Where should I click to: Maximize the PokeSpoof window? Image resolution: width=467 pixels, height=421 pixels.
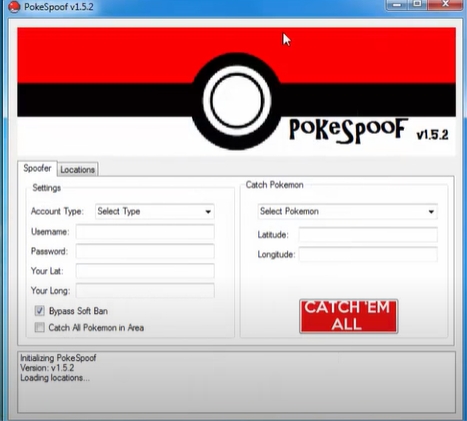click(417, 5)
